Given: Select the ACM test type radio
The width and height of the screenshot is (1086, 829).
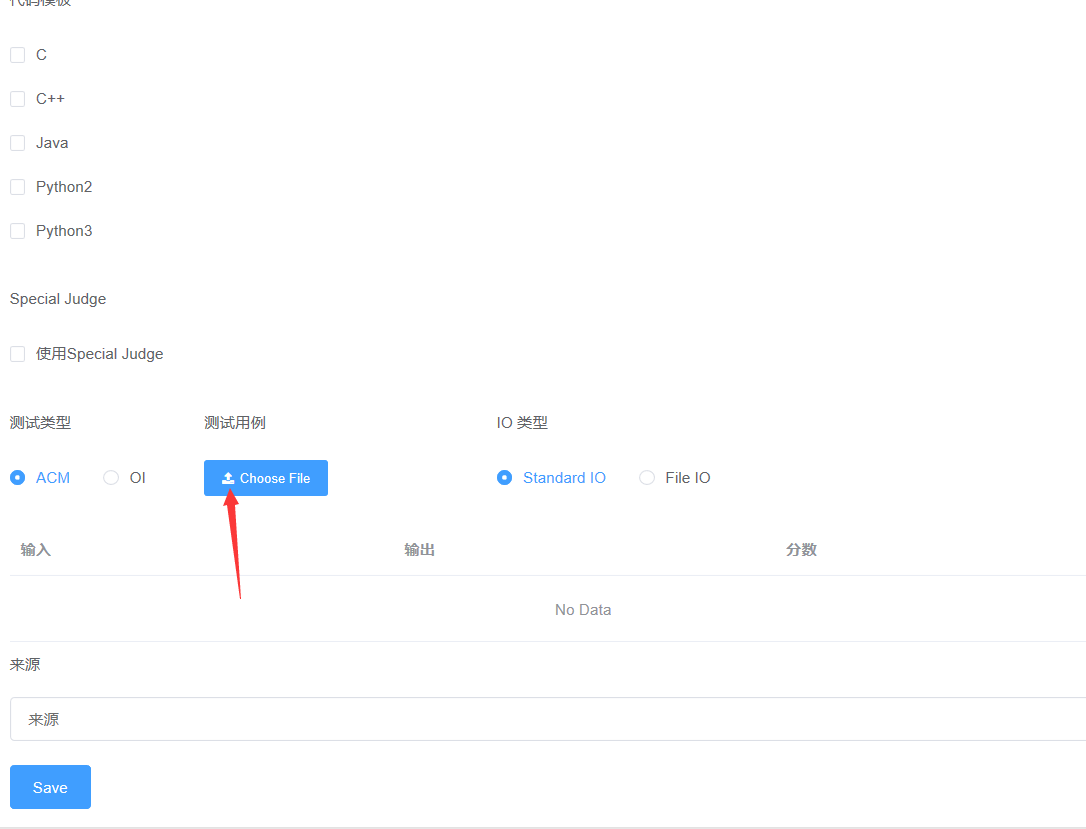Looking at the screenshot, I should click(x=17, y=478).
